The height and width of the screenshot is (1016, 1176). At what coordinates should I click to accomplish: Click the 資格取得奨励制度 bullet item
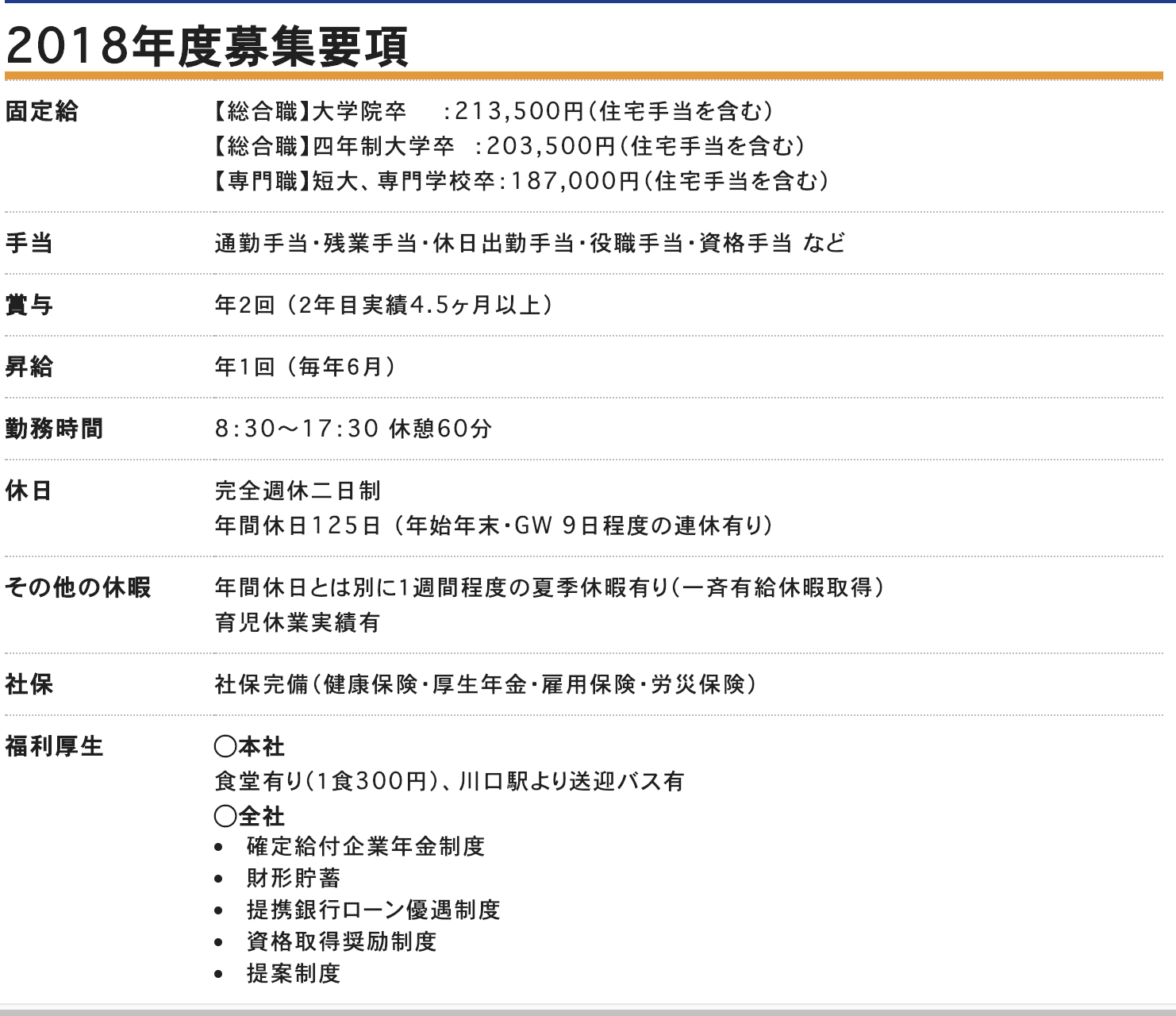(x=341, y=941)
